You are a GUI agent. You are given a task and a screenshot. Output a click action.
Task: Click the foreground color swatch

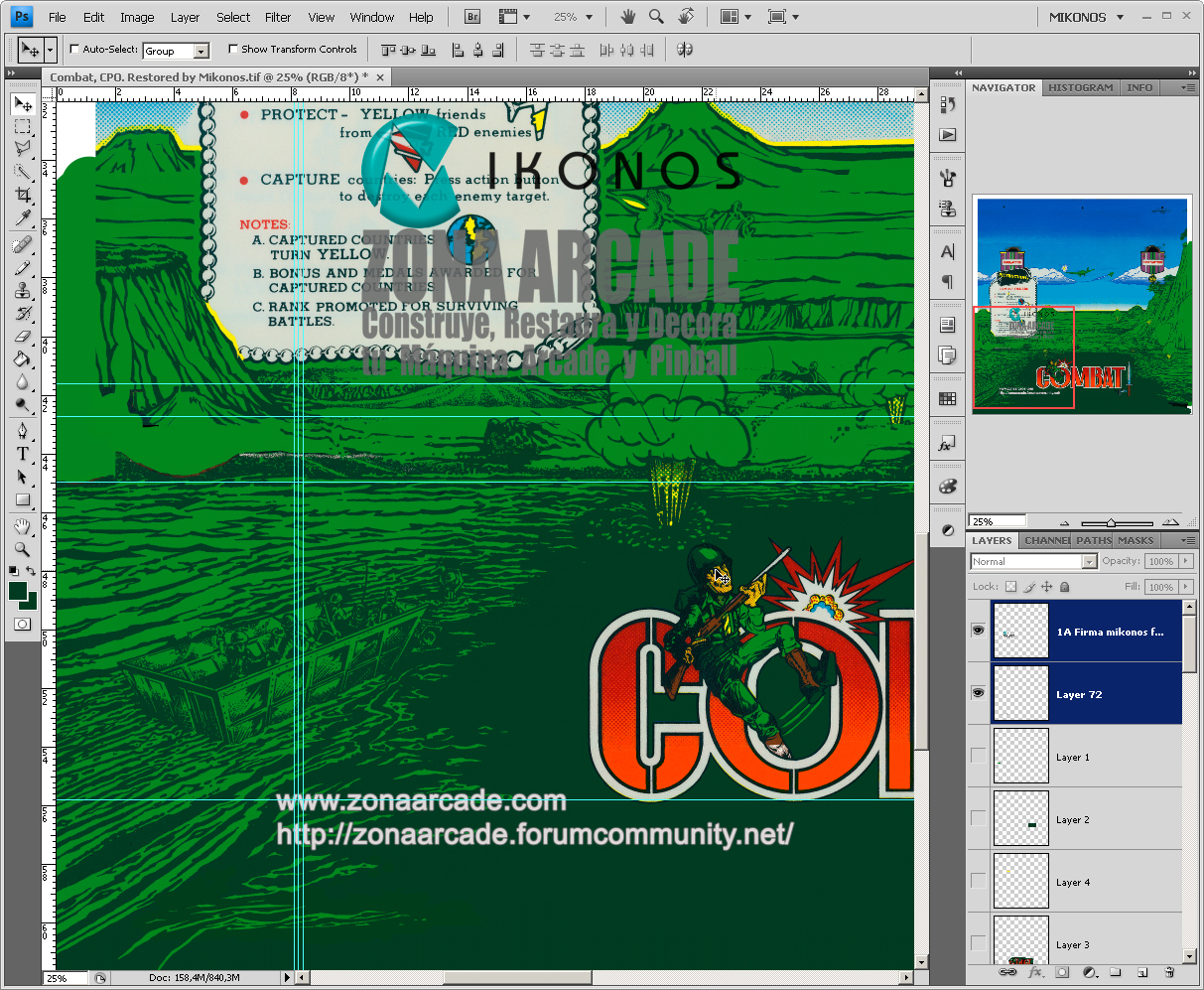[17, 591]
